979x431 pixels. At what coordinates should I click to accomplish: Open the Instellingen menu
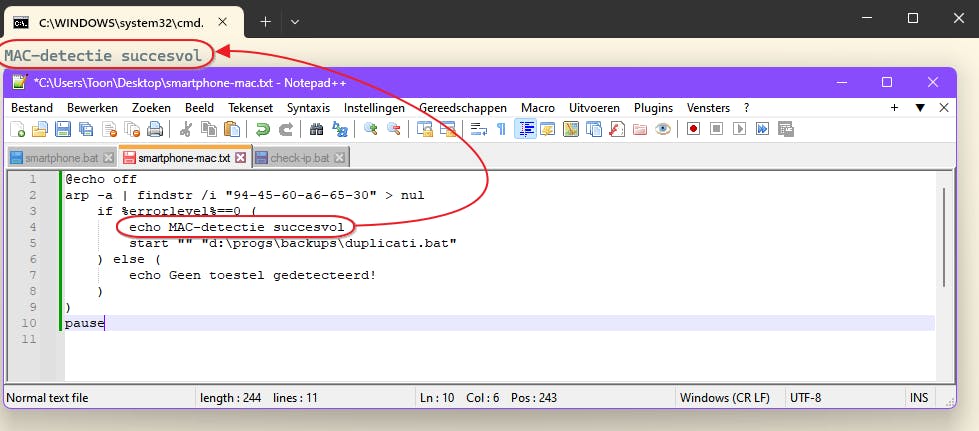point(374,108)
